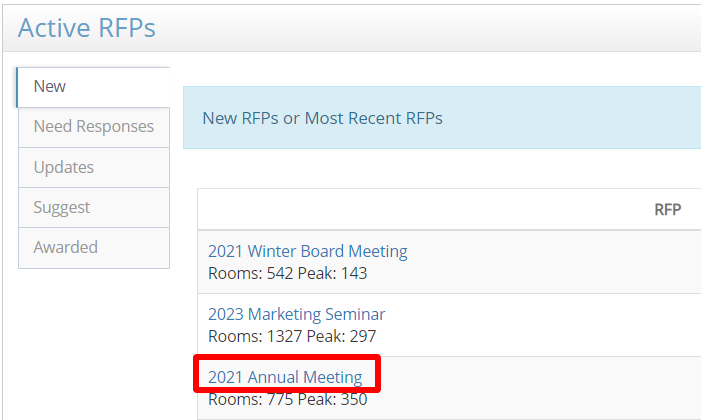Click the 2021 Annual Meeting link
The image size is (701, 420).
pyautogui.click(x=285, y=377)
